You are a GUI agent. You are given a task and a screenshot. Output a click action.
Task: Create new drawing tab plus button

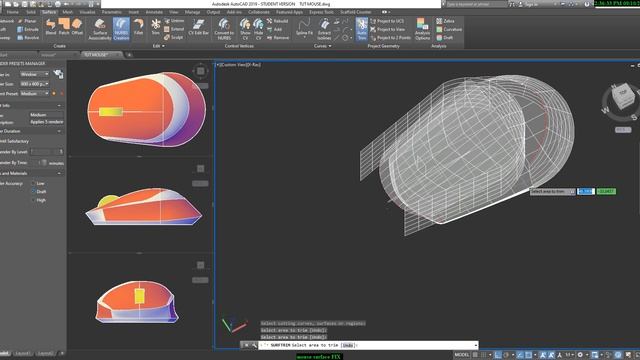129,55
